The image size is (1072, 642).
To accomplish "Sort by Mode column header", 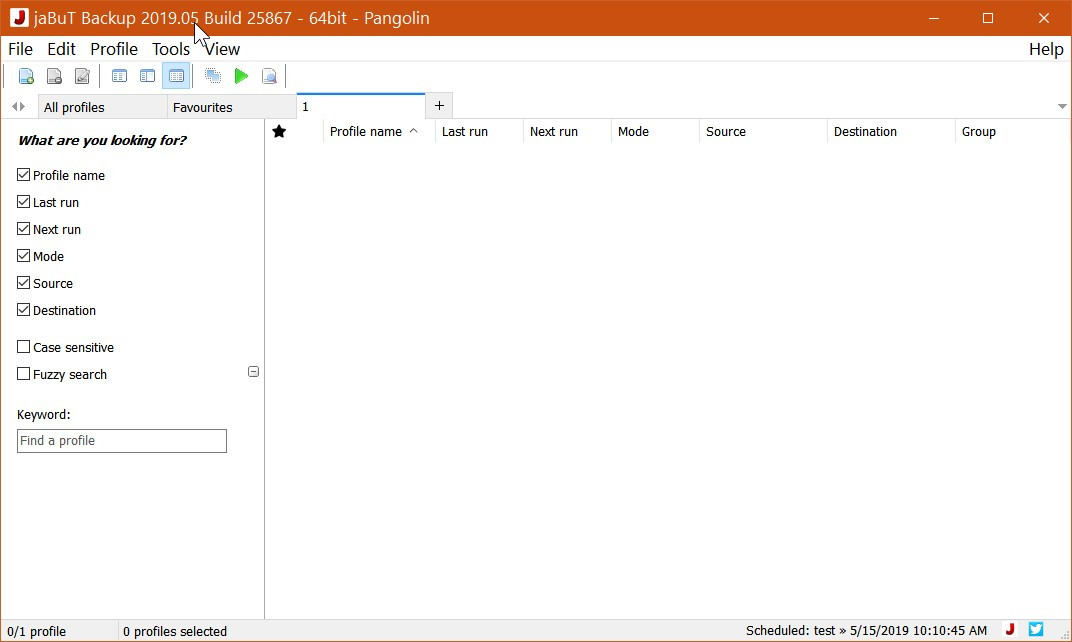I will tap(656, 131).
